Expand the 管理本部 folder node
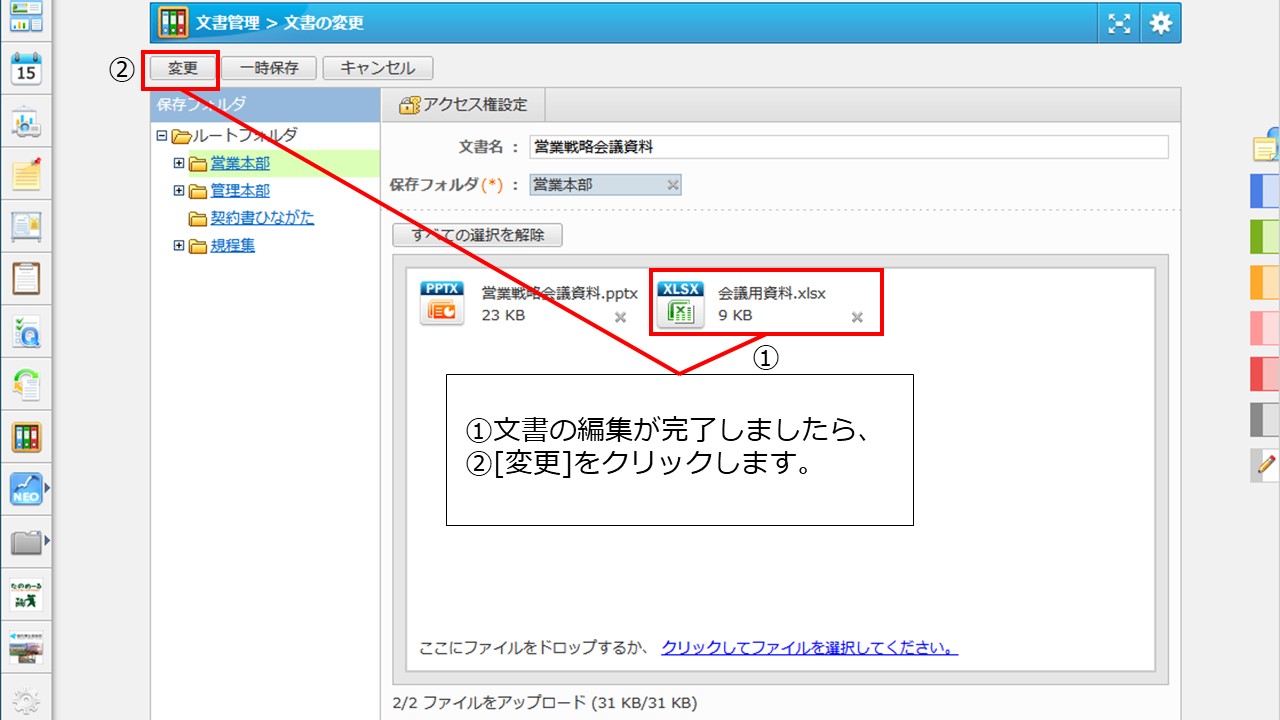Image resolution: width=1280 pixels, height=720 pixels. [179, 190]
